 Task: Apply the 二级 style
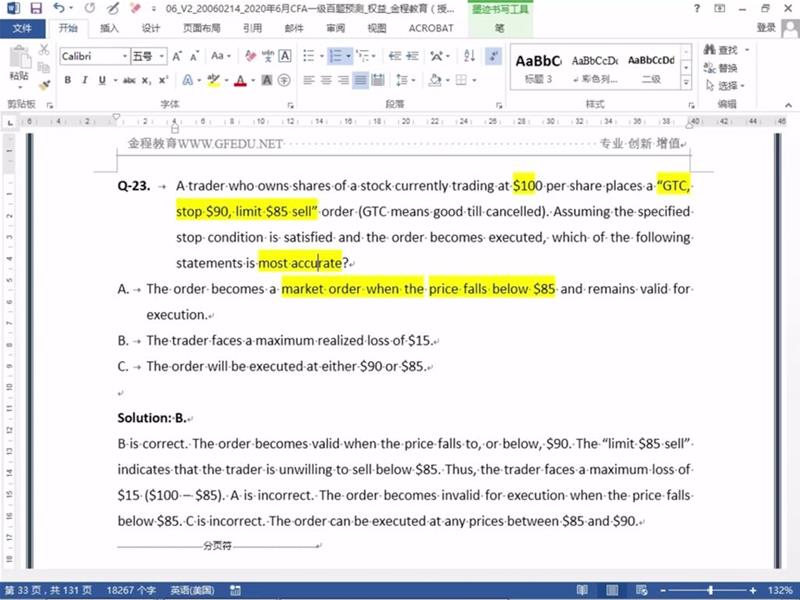[651, 68]
